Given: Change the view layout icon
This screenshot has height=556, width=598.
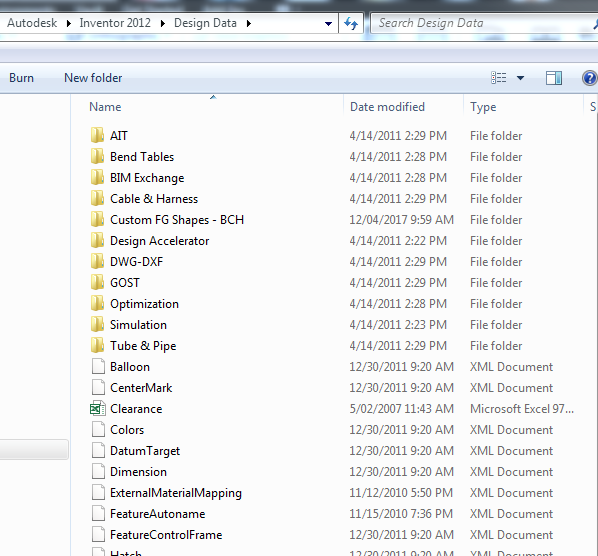Looking at the screenshot, I should click(498, 78).
